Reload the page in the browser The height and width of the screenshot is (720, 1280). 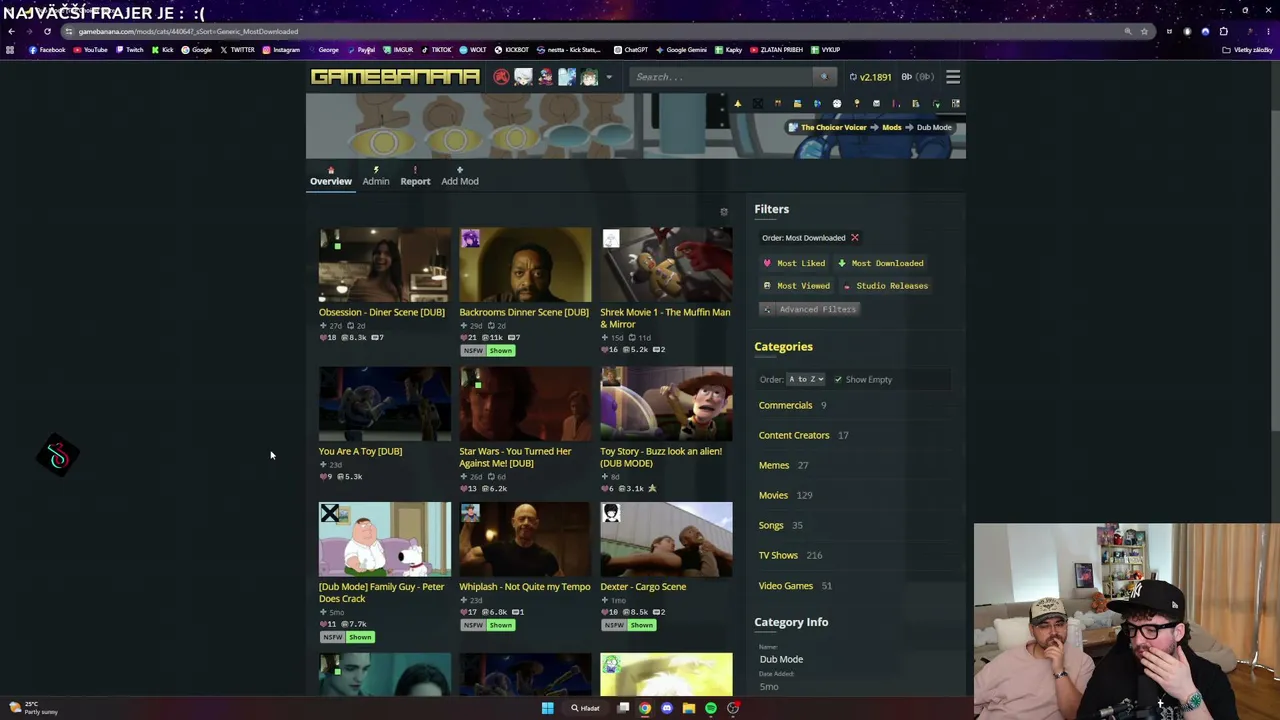click(x=47, y=31)
